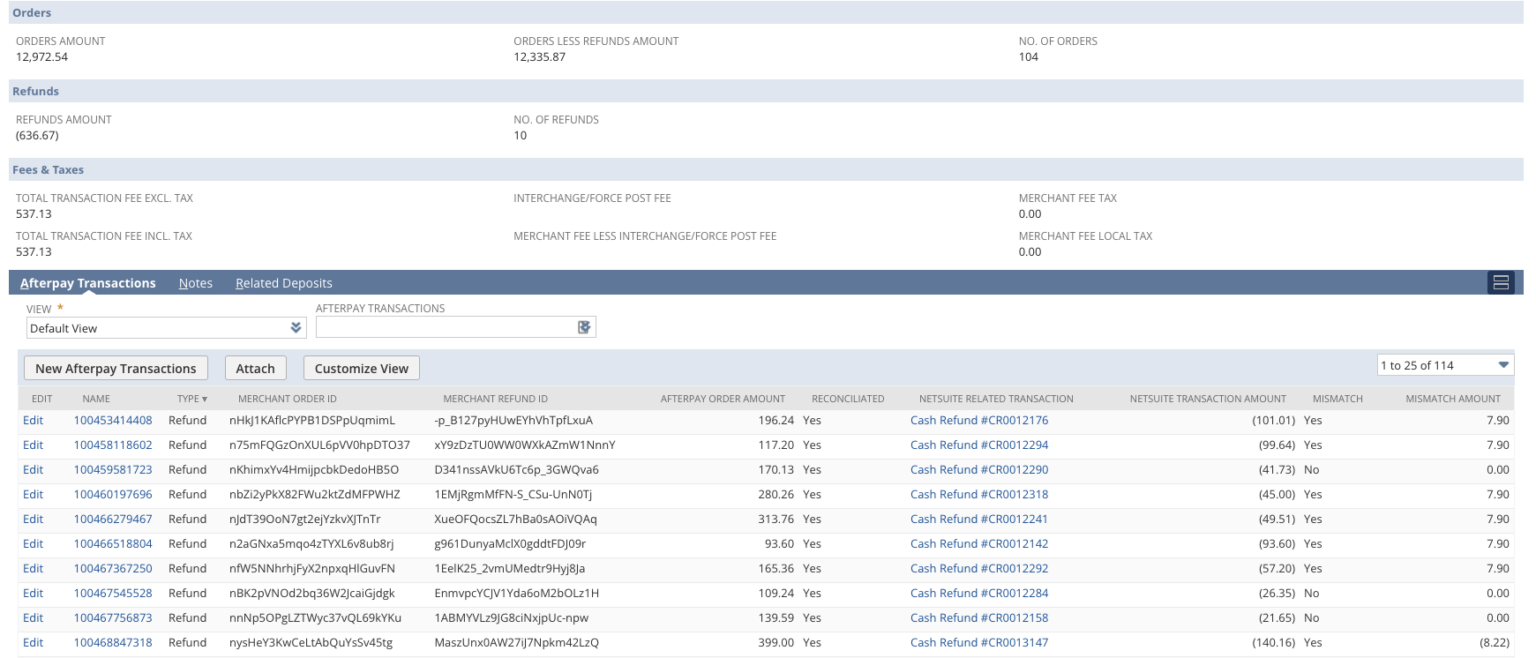Open the Default View dropdown

[166, 327]
